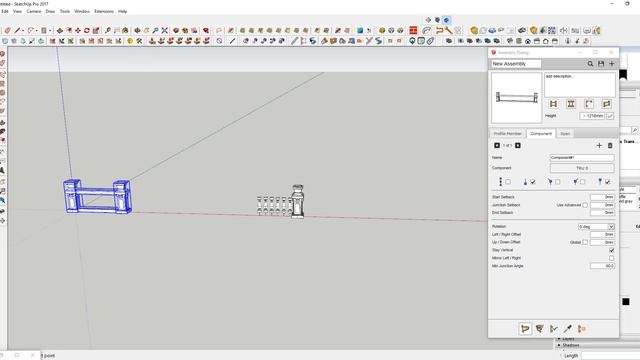Activate the first build tool at dialog bottom
This screenshot has height=360, width=640.
tap(525, 329)
